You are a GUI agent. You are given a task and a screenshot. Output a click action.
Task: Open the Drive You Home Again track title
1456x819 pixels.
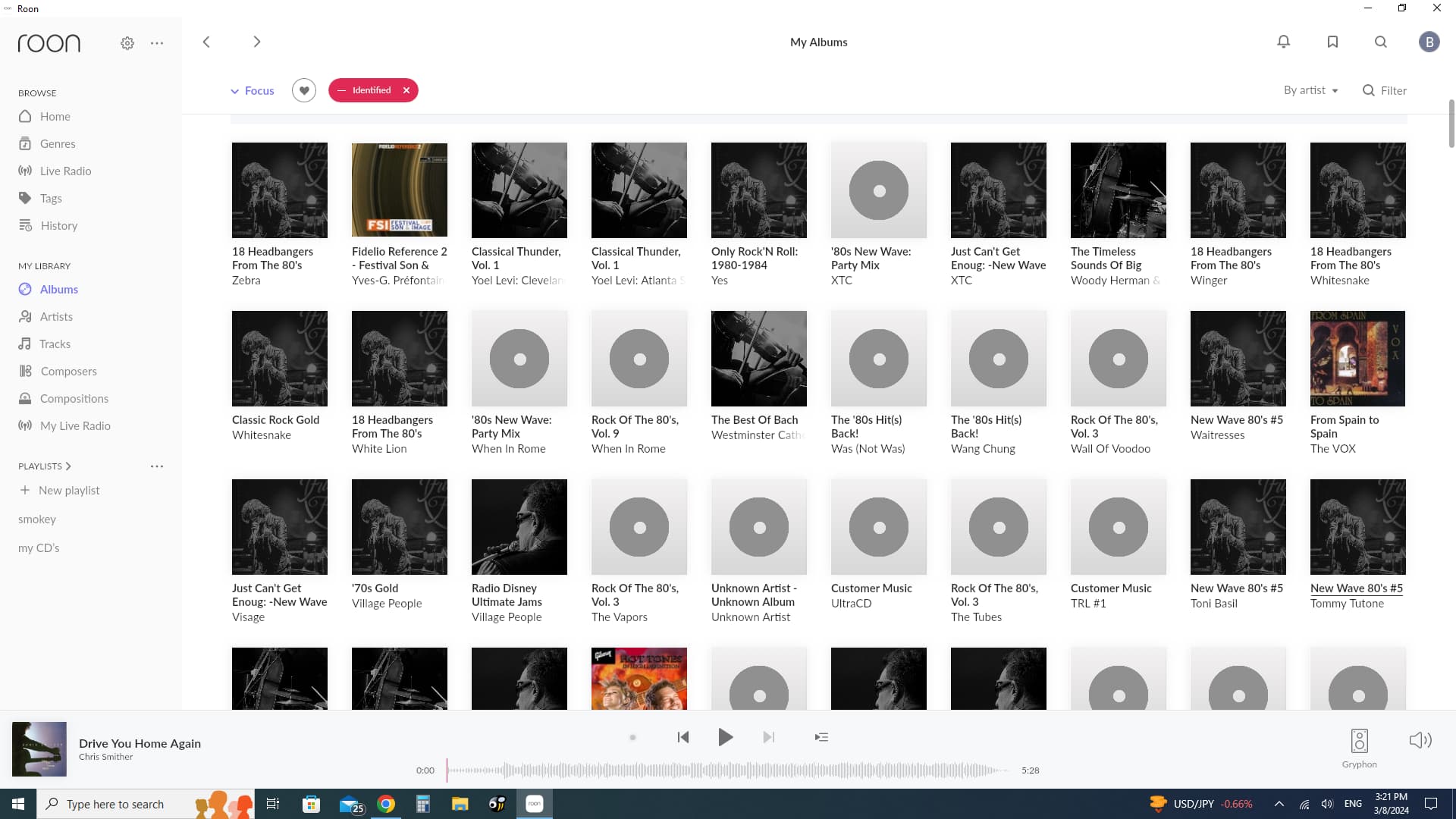click(x=140, y=743)
